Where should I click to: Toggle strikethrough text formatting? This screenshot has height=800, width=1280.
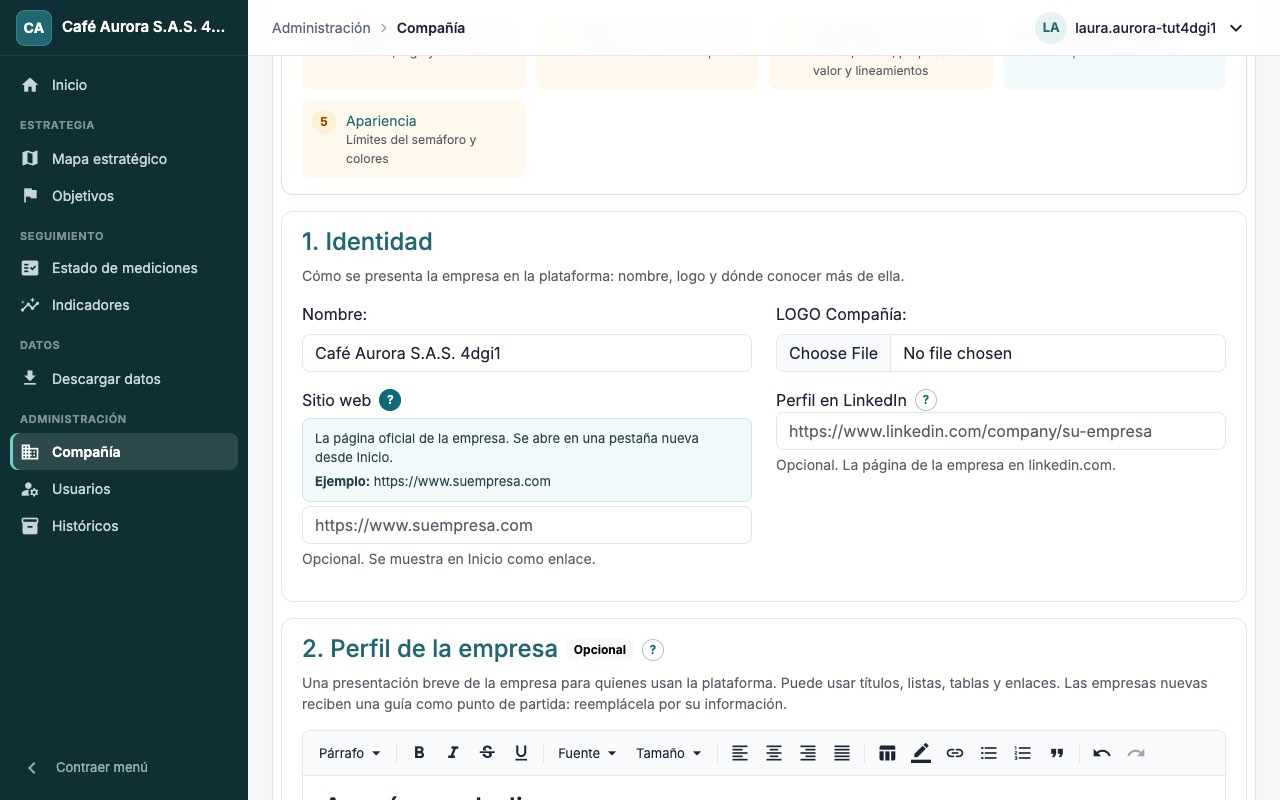coord(487,753)
